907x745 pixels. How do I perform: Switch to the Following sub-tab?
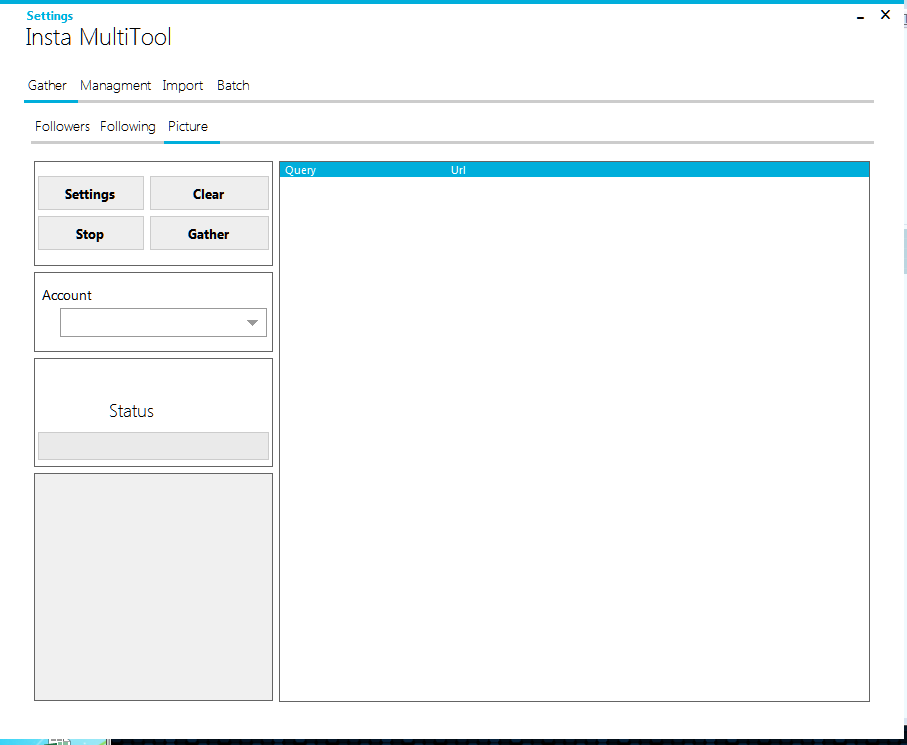coord(128,126)
